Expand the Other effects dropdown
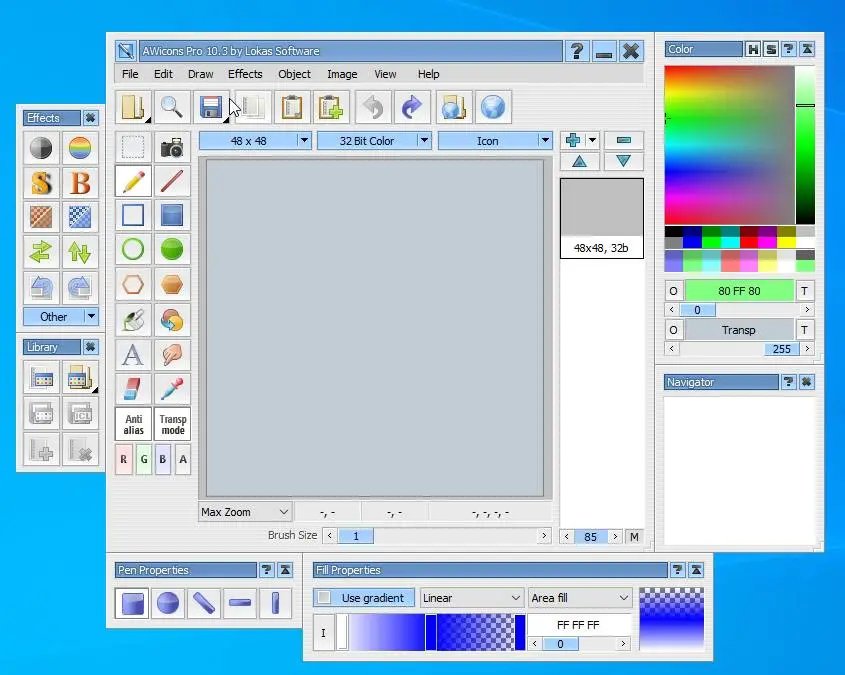The width and height of the screenshot is (845, 675). pos(92,316)
